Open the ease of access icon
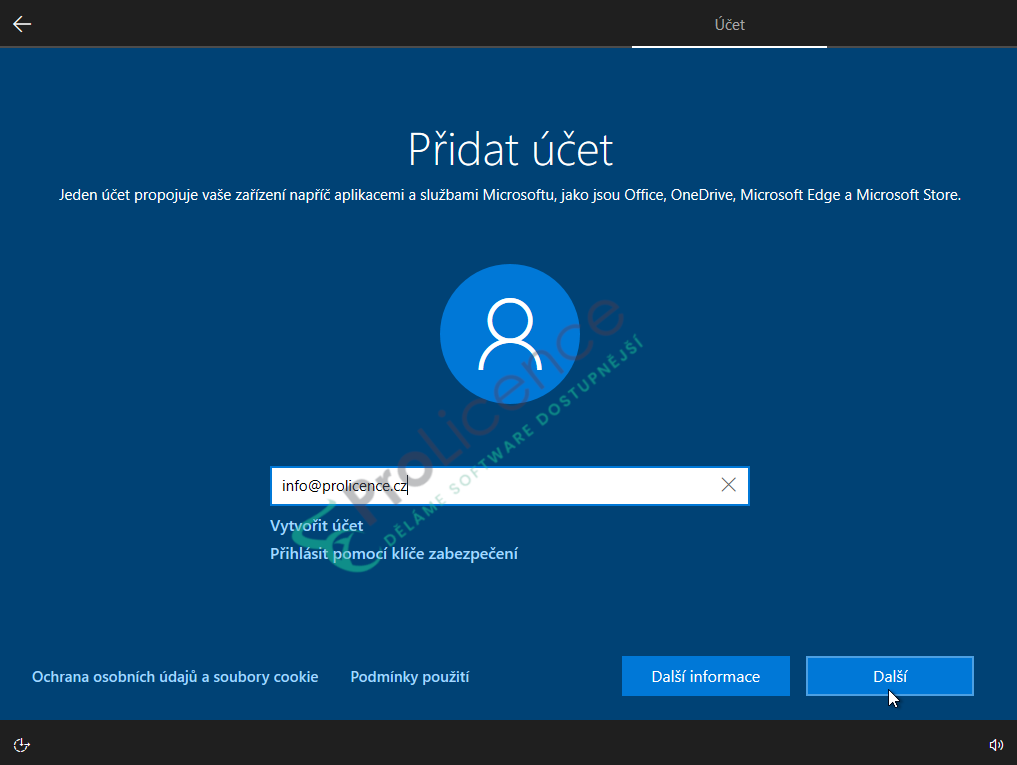This screenshot has width=1017, height=765. point(21,744)
